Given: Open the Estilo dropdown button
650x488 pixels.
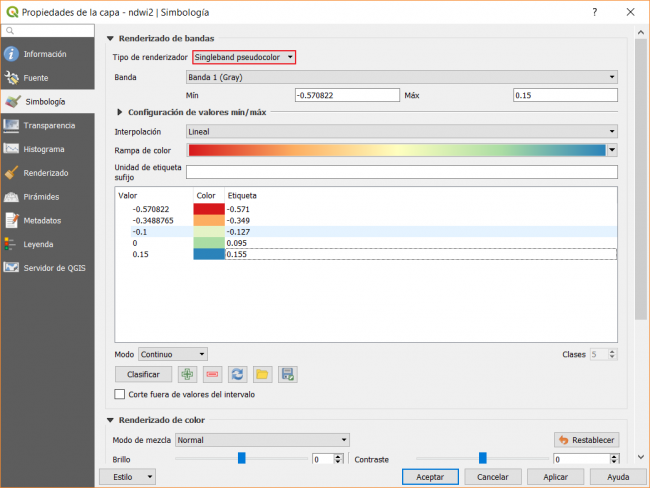Looking at the screenshot, I should 128,477.
